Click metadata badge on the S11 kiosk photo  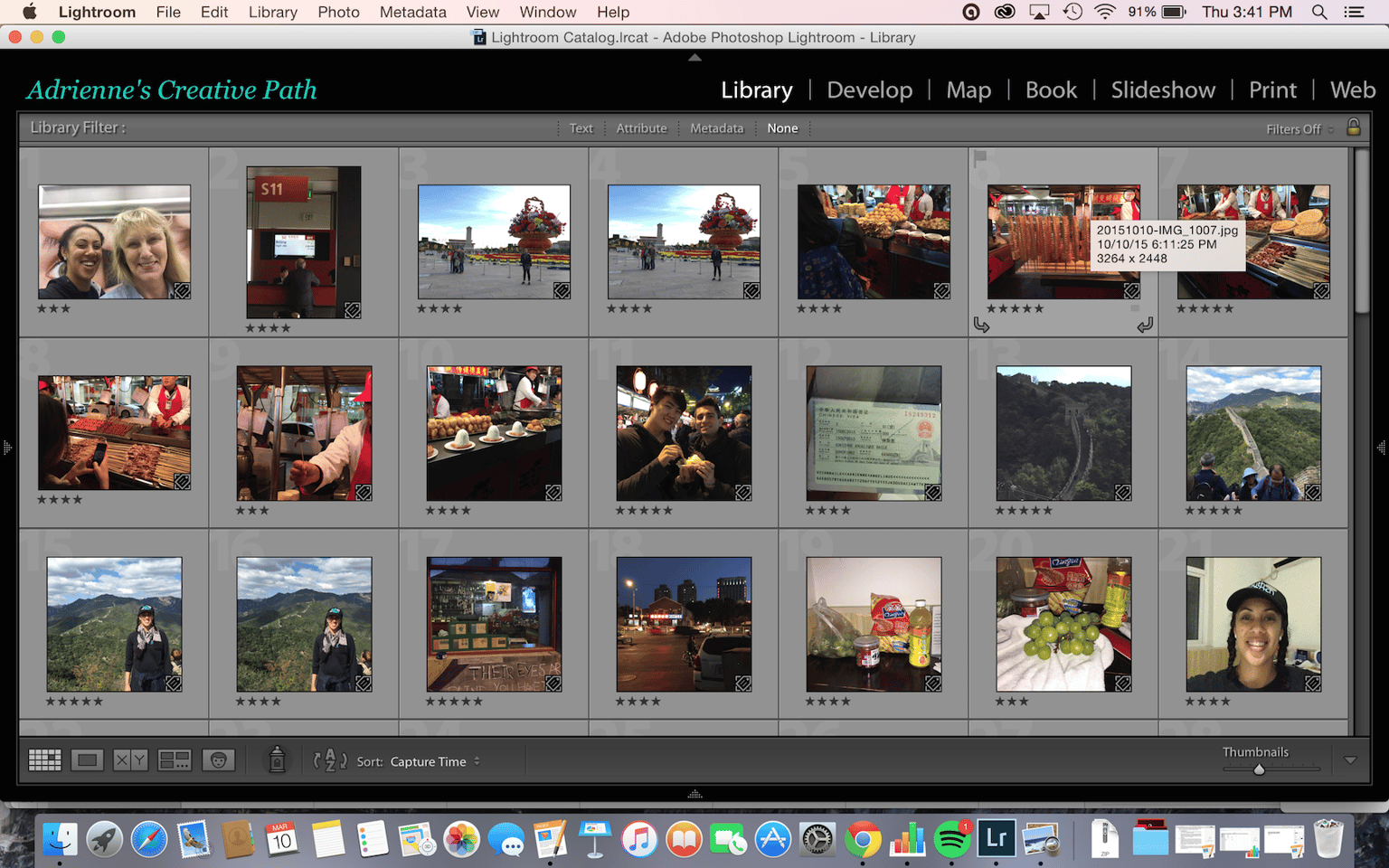click(353, 310)
